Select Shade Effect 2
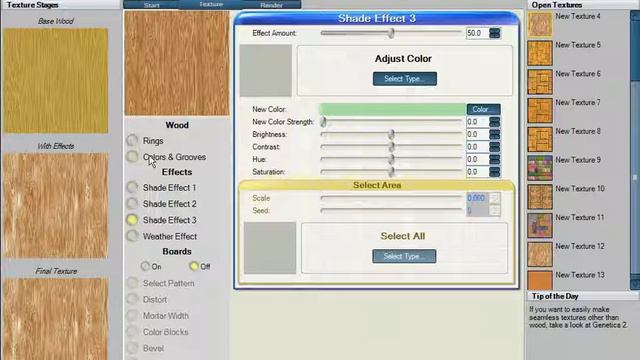Screen dimensions: 640x360 tap(132, 204)
